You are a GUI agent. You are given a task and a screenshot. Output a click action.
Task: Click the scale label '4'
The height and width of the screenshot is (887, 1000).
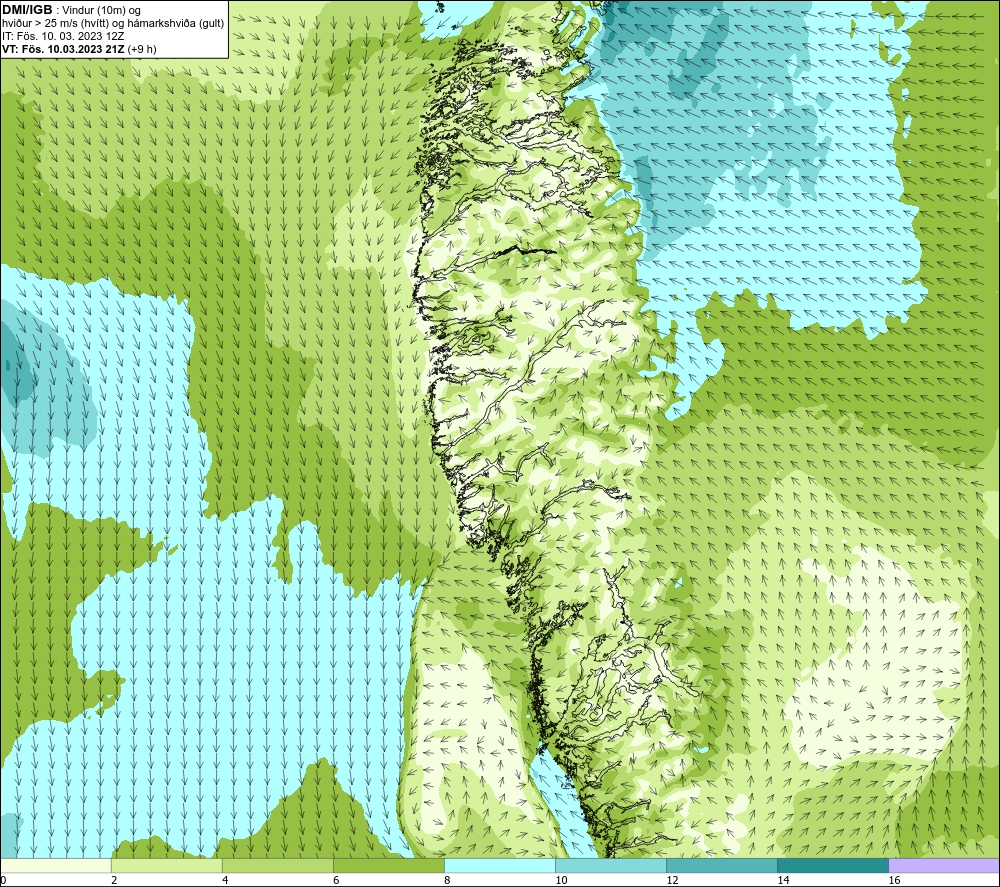(x=225, y=881)
